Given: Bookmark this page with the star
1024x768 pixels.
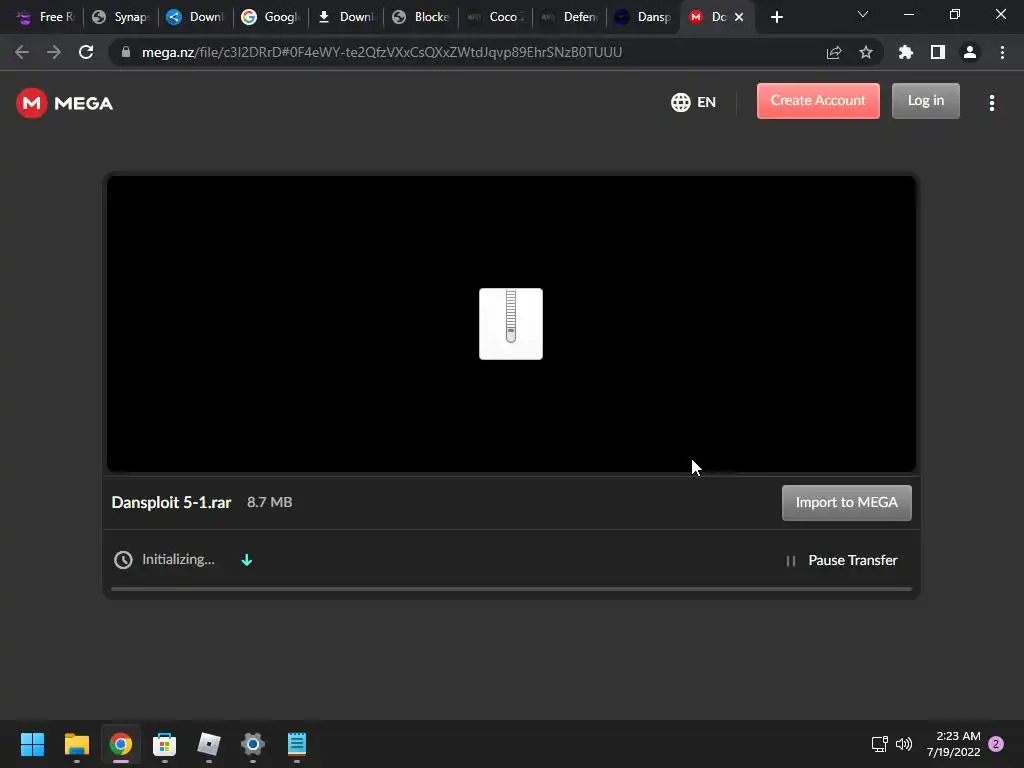Looking at the screenshot, I should click(x=865, y=52).
